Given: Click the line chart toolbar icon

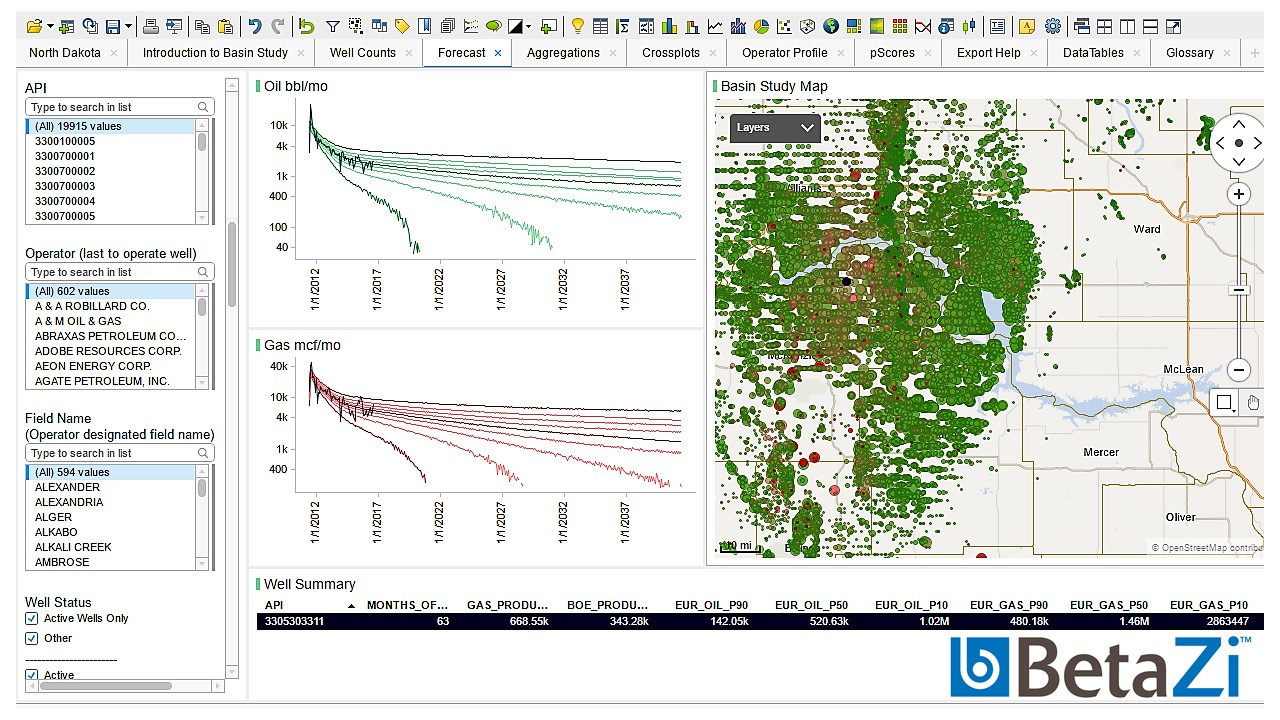Looking at the screenshot, I should [x=716, y=27].
